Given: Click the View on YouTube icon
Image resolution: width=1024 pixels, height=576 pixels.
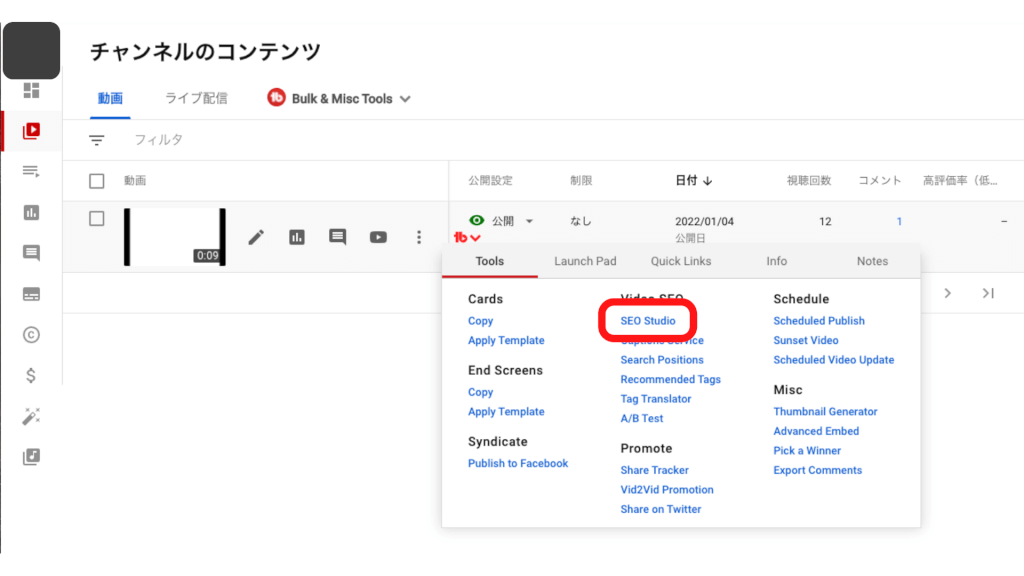Looking at the screenshot, I should (378, 237).
